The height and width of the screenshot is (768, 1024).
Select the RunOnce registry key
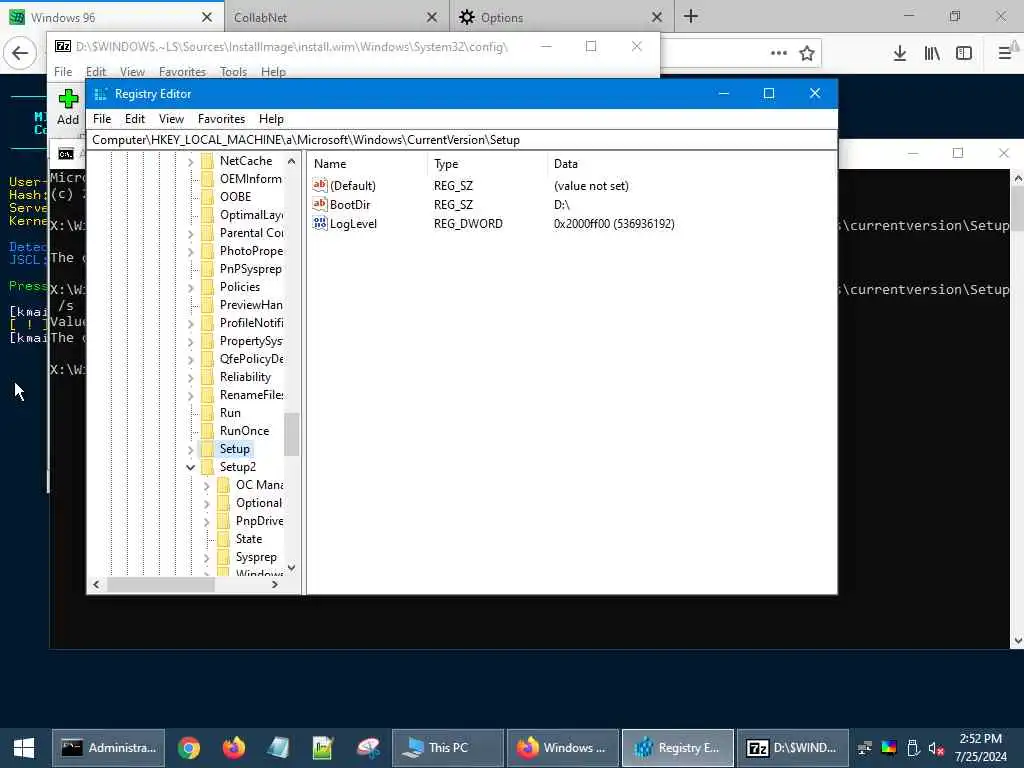(x=244, y=431)
